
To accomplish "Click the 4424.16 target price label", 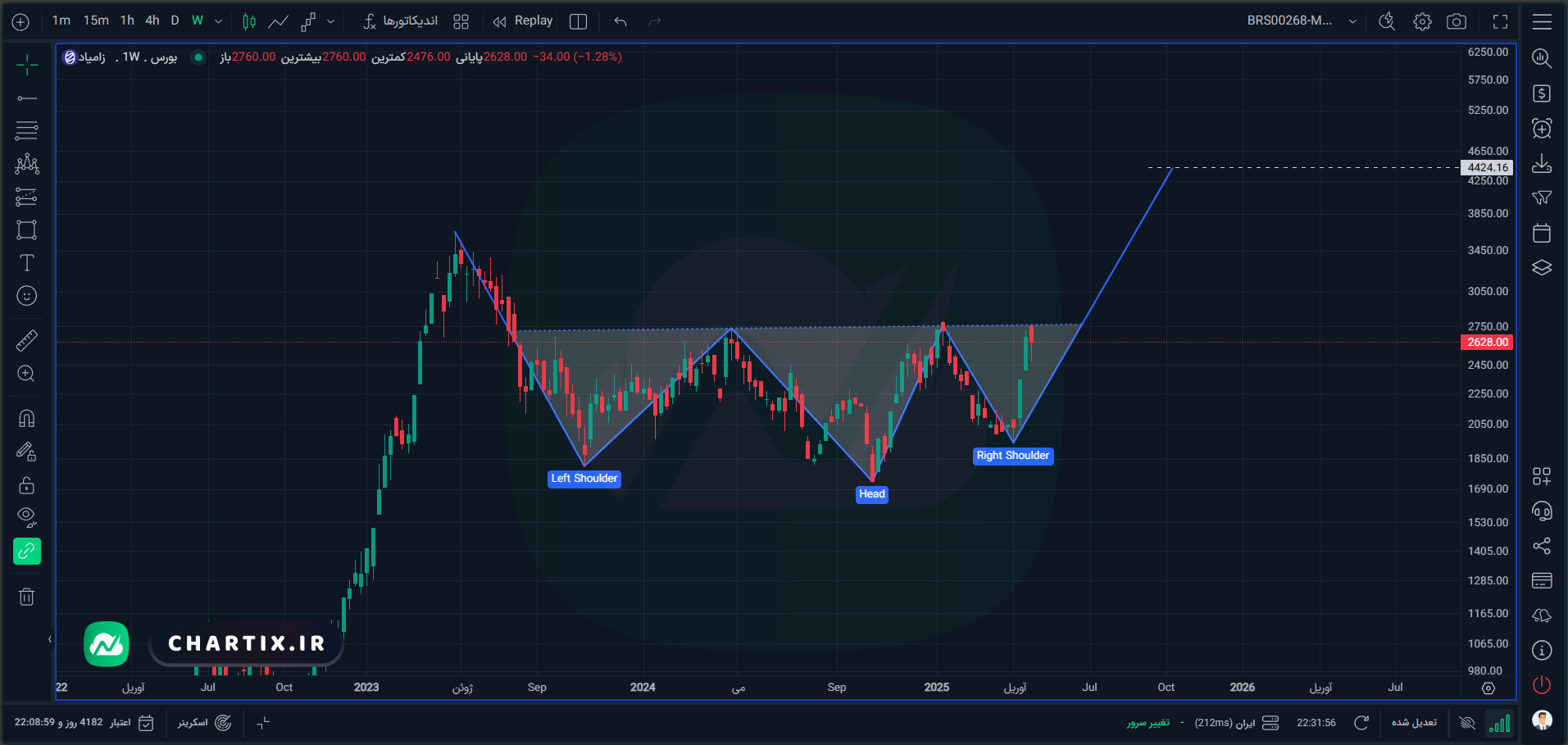I will tap(1487, 167).
